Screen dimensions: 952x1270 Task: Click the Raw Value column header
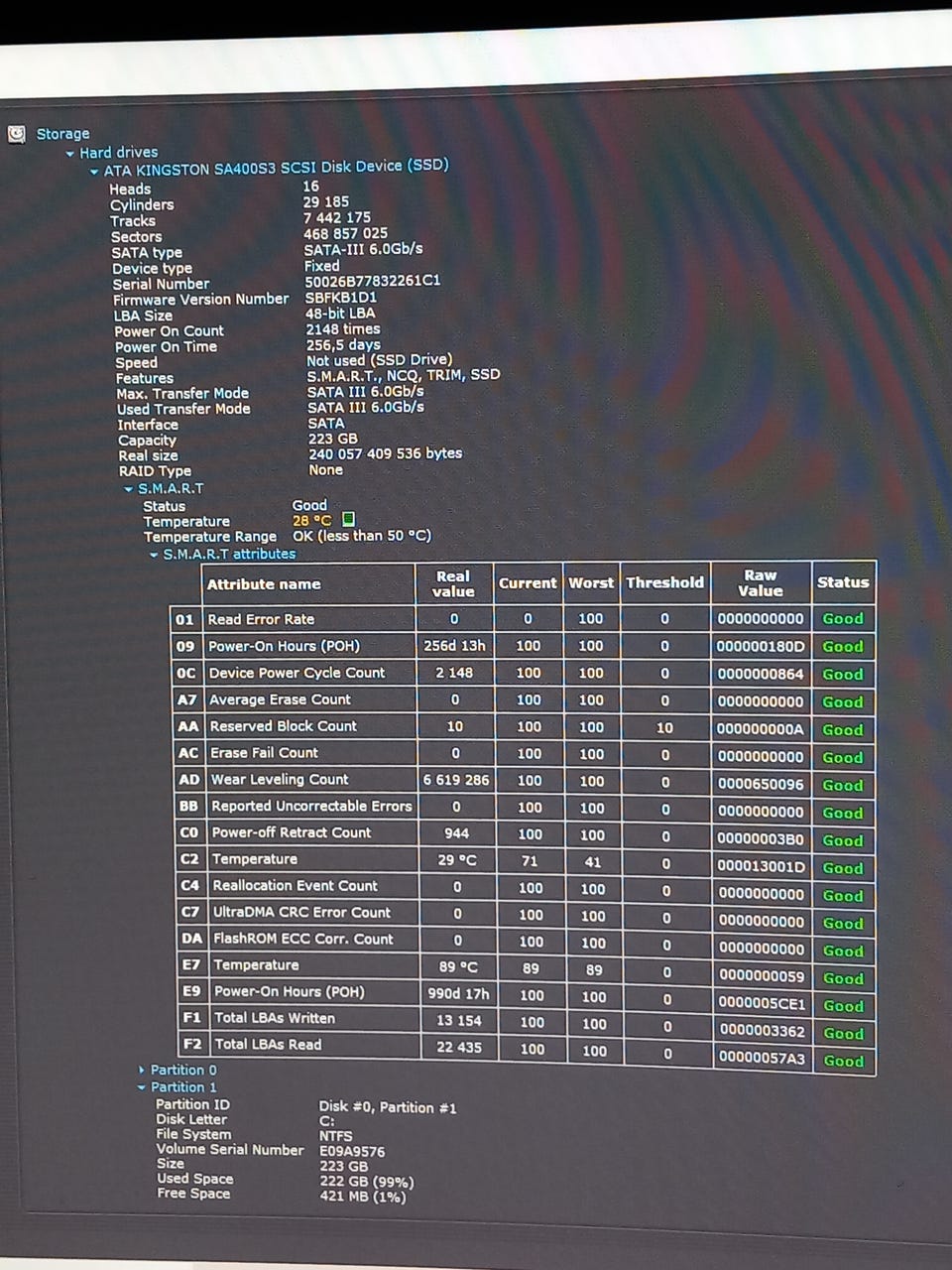point(760,582)
